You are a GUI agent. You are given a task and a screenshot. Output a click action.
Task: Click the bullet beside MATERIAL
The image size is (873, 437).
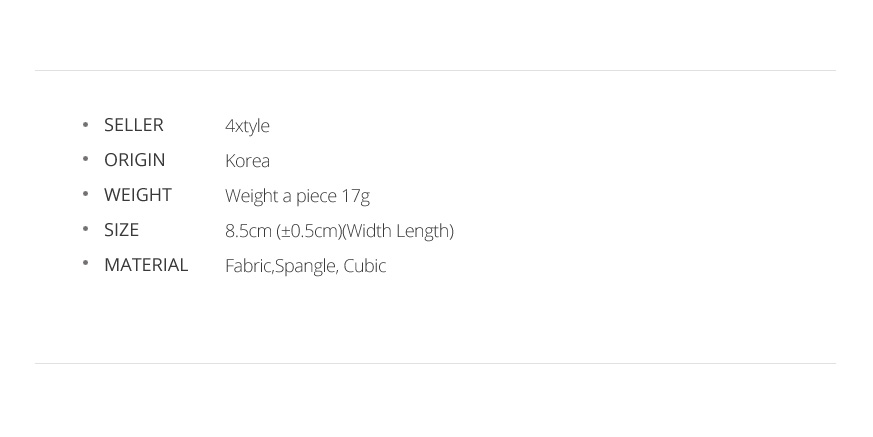(x=86, y=265)
